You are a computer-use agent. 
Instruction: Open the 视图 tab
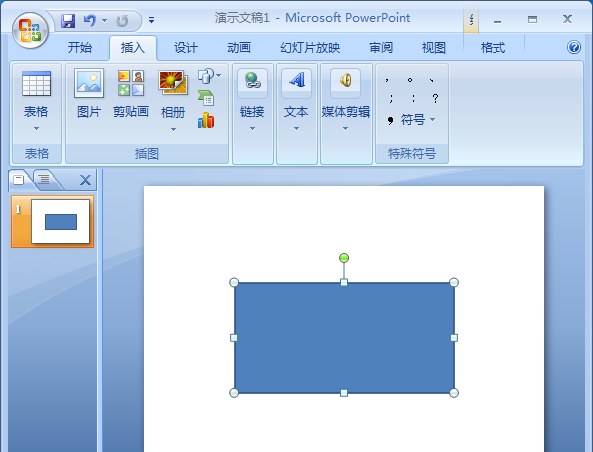pos(434,48)
